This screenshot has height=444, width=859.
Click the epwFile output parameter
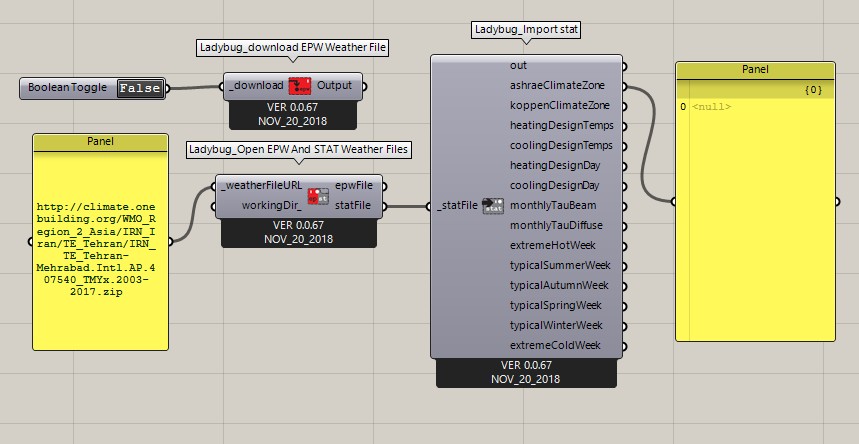click(x=354, y=186)
